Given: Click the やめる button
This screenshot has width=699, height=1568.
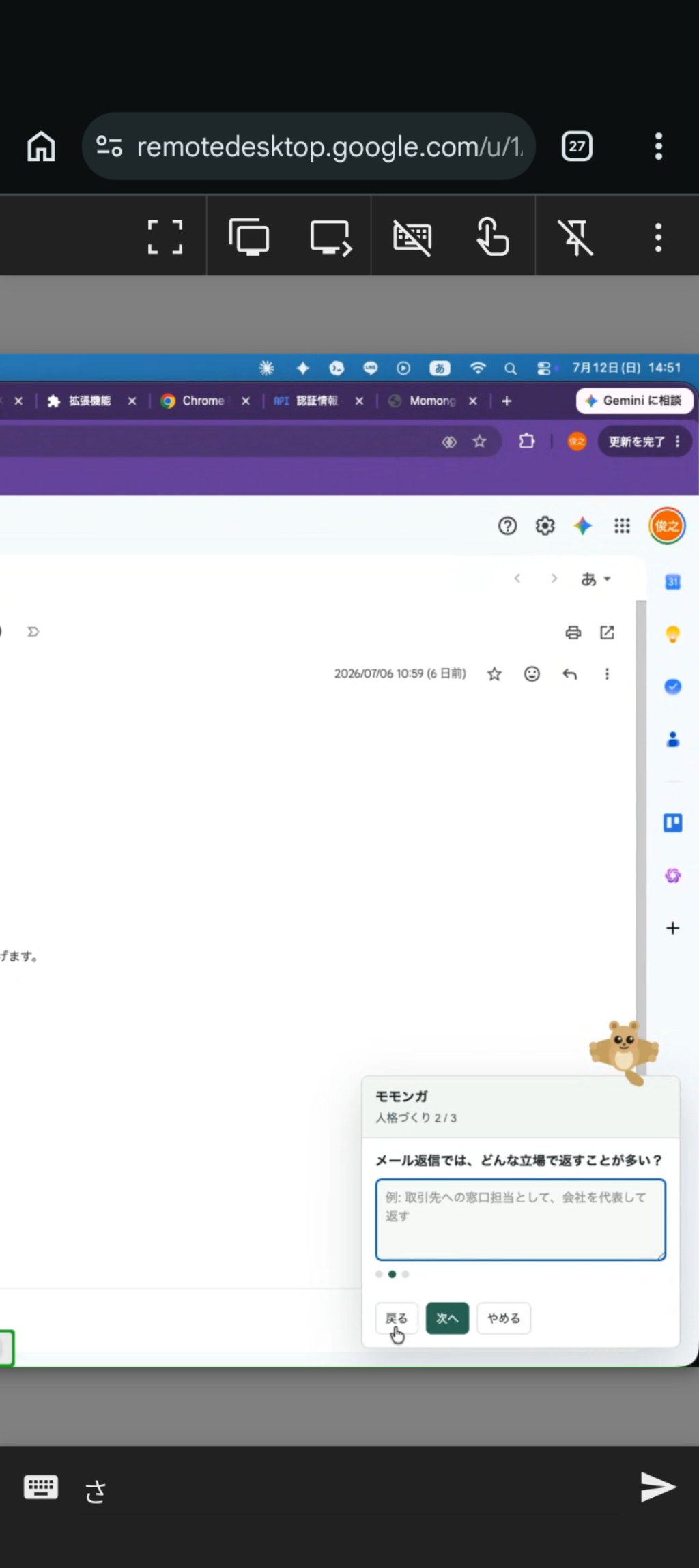Looking at the screenshot, I should [x=504, y=1318].
